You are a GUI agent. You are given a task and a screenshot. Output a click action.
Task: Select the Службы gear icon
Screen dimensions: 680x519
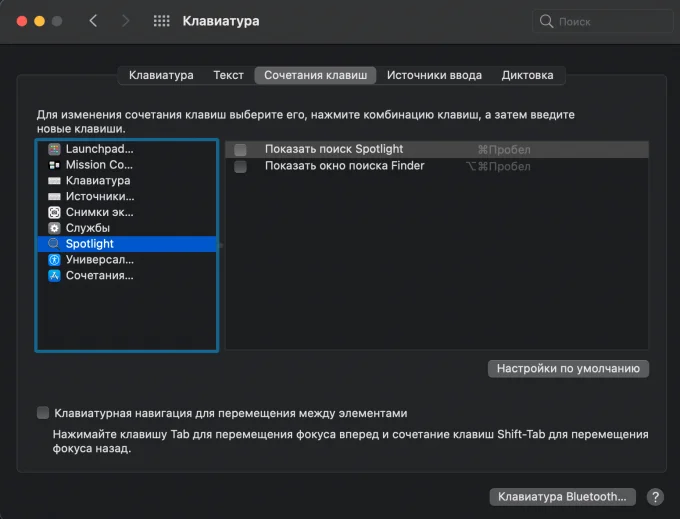(x=54, y=228)
